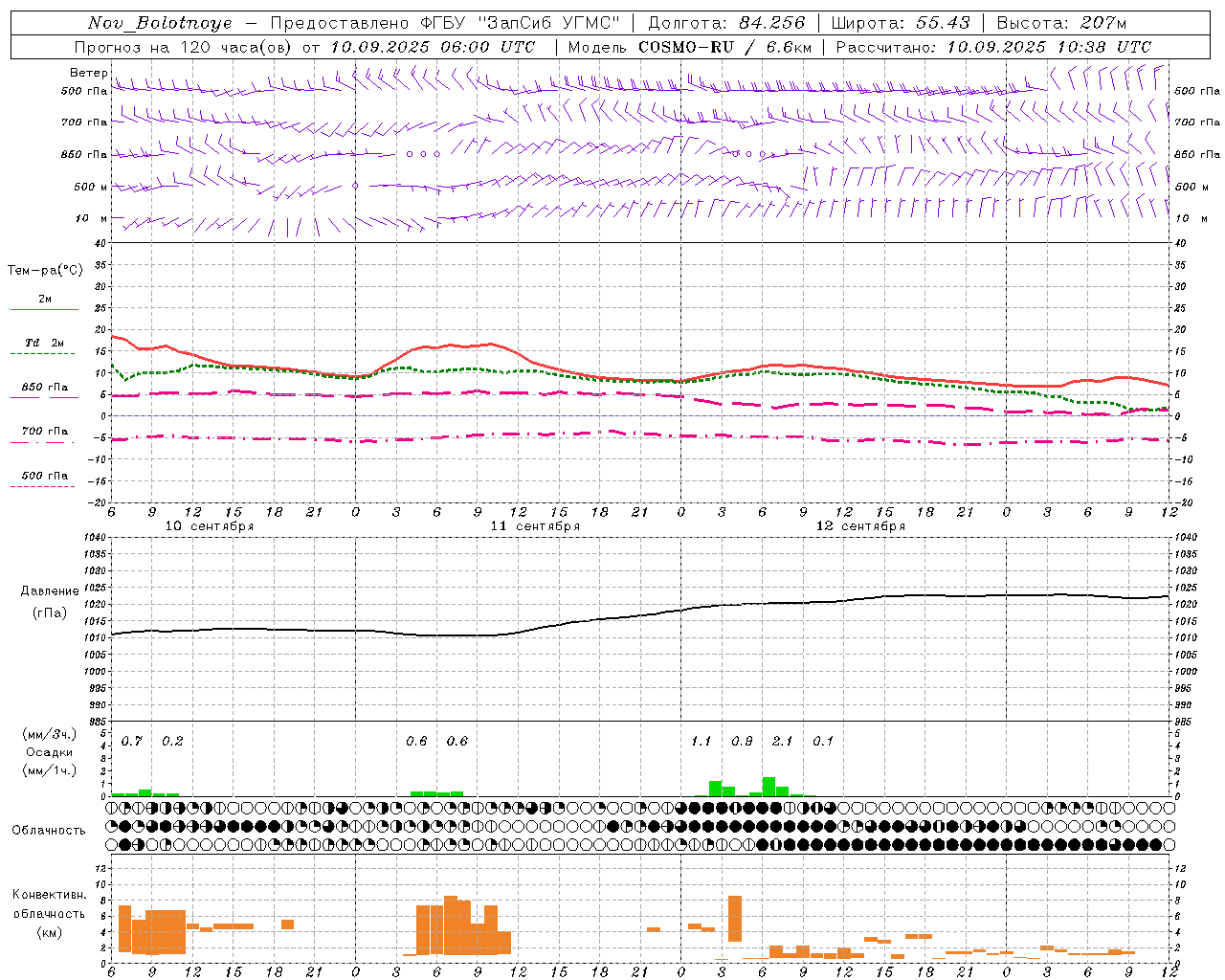Click the (мм/3ч.) precipitation unit label

[50, 734]
